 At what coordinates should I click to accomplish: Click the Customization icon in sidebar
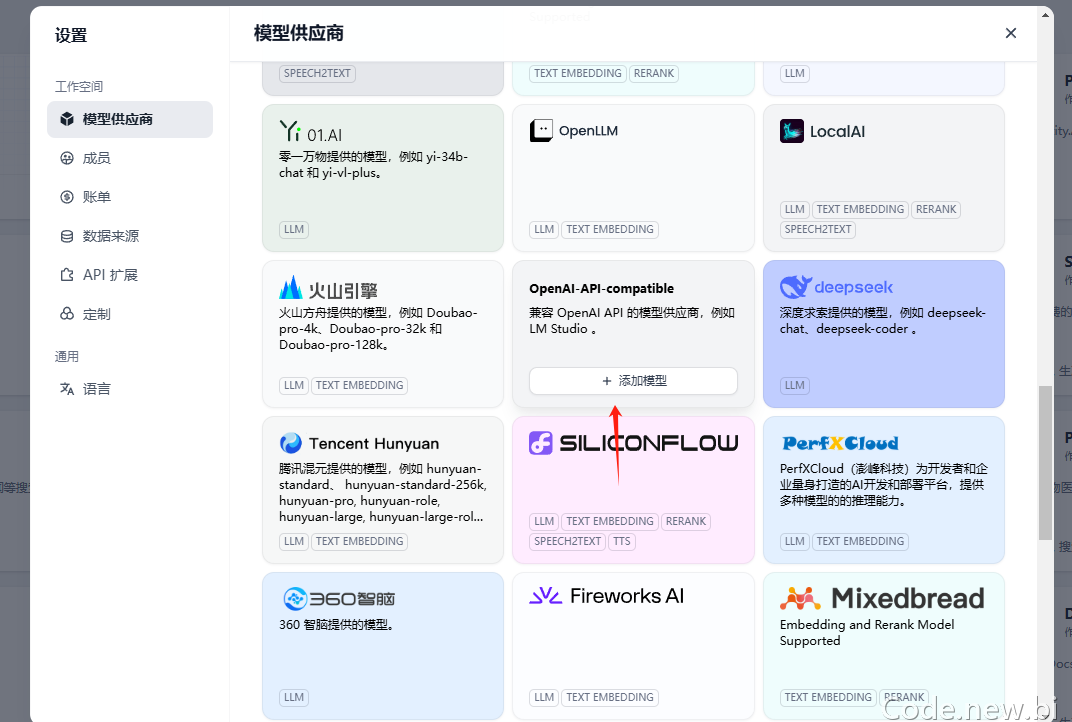(67, 314)
